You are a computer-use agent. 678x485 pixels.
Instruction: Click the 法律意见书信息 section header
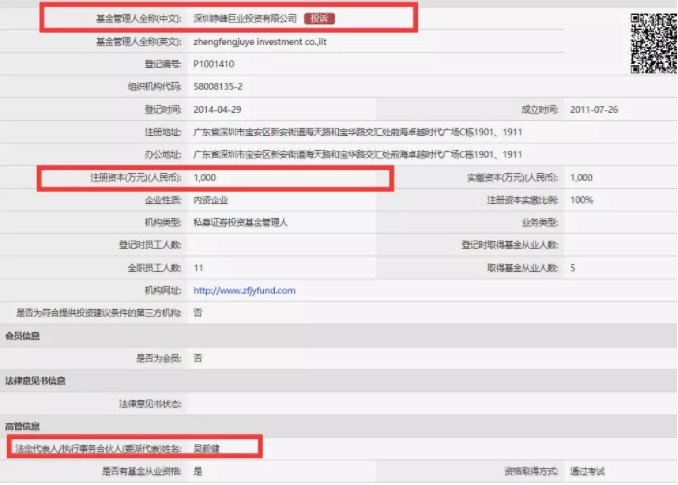click(36, 381)
